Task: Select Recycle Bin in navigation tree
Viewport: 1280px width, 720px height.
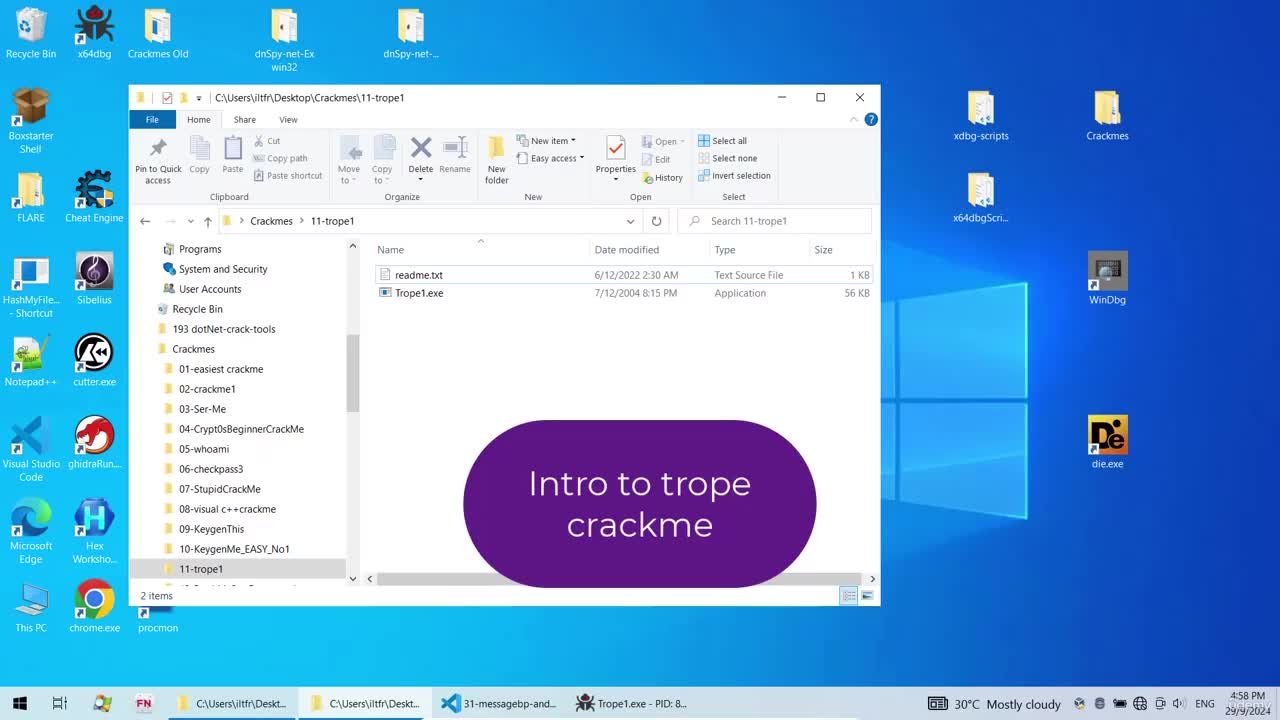Action: (197, 309)
